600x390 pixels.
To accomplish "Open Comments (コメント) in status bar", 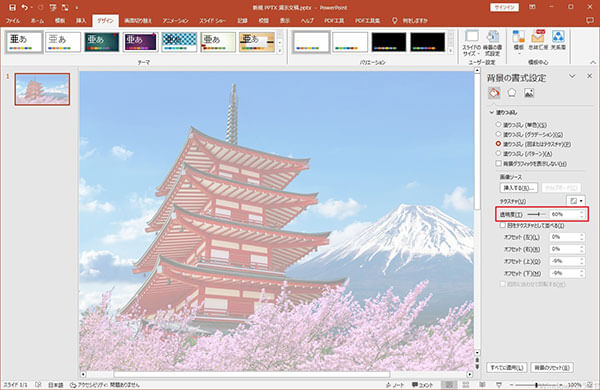I will tap(422, 385).
